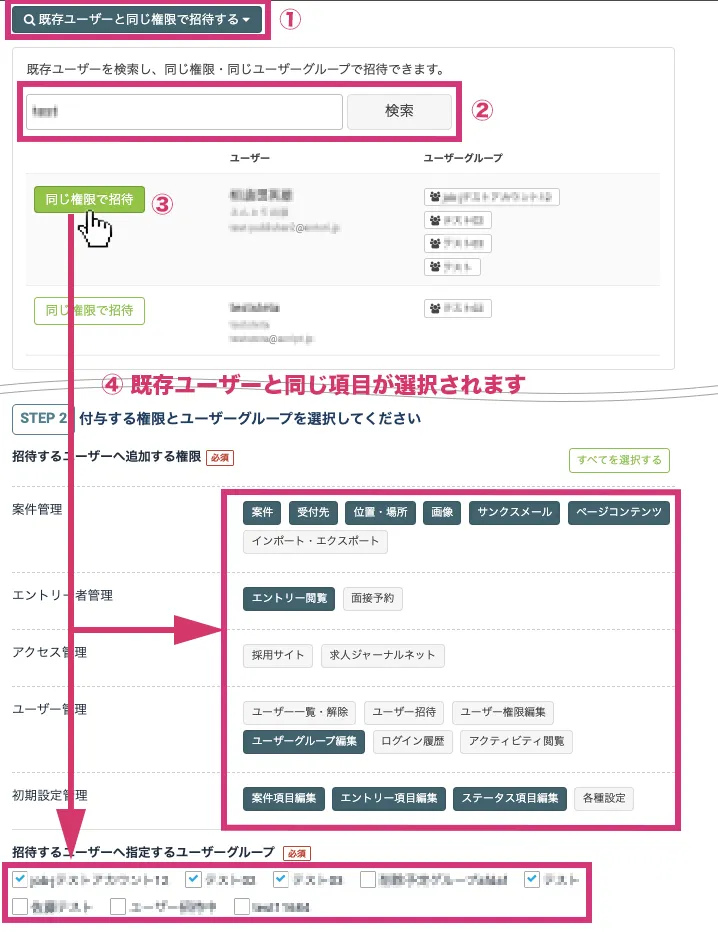Enable the 面接予約 permission
This screenshot has width=718, height=932.
(372, 598)
